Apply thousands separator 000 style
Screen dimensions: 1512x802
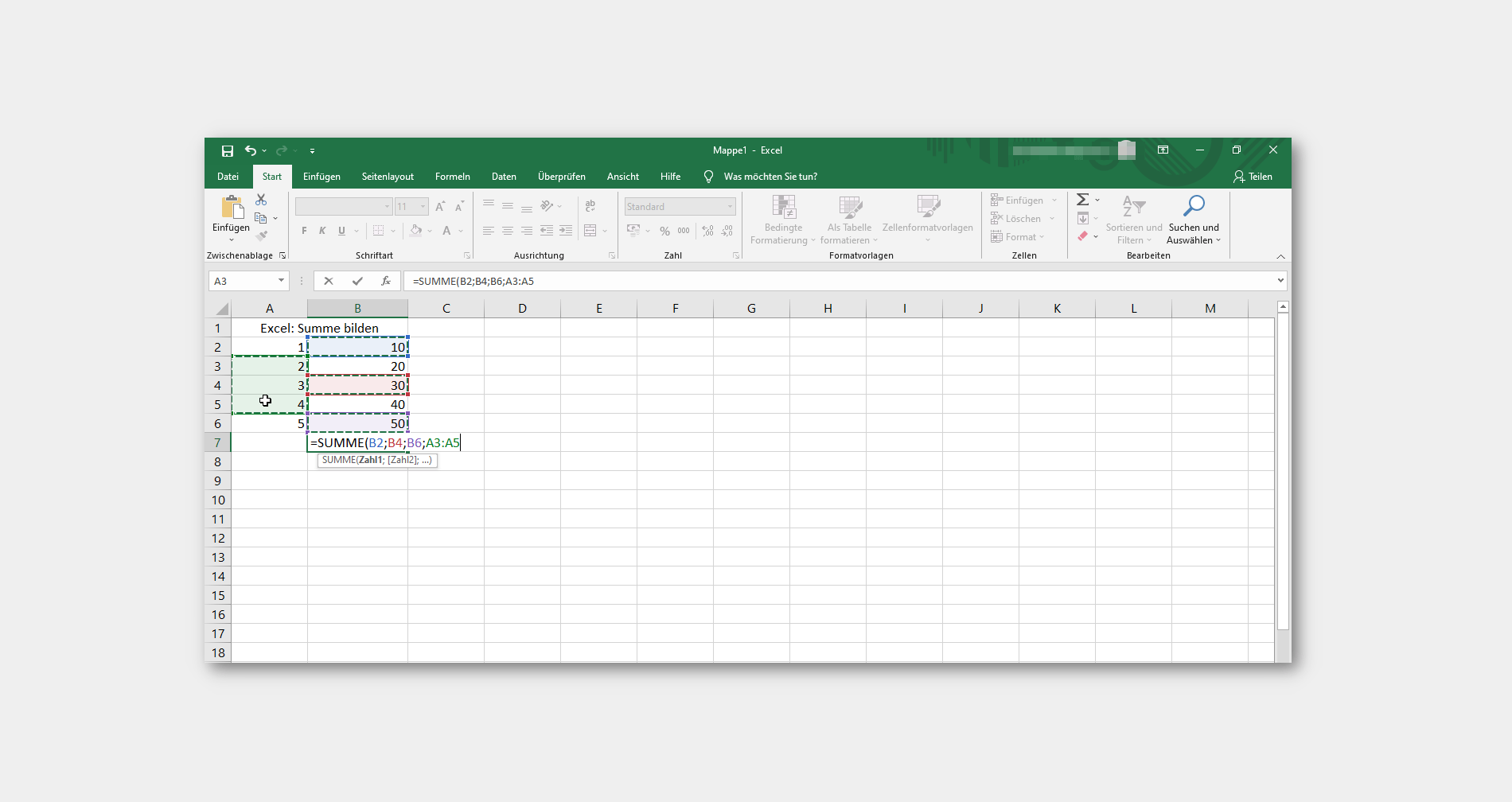click(x=684, y=231)
